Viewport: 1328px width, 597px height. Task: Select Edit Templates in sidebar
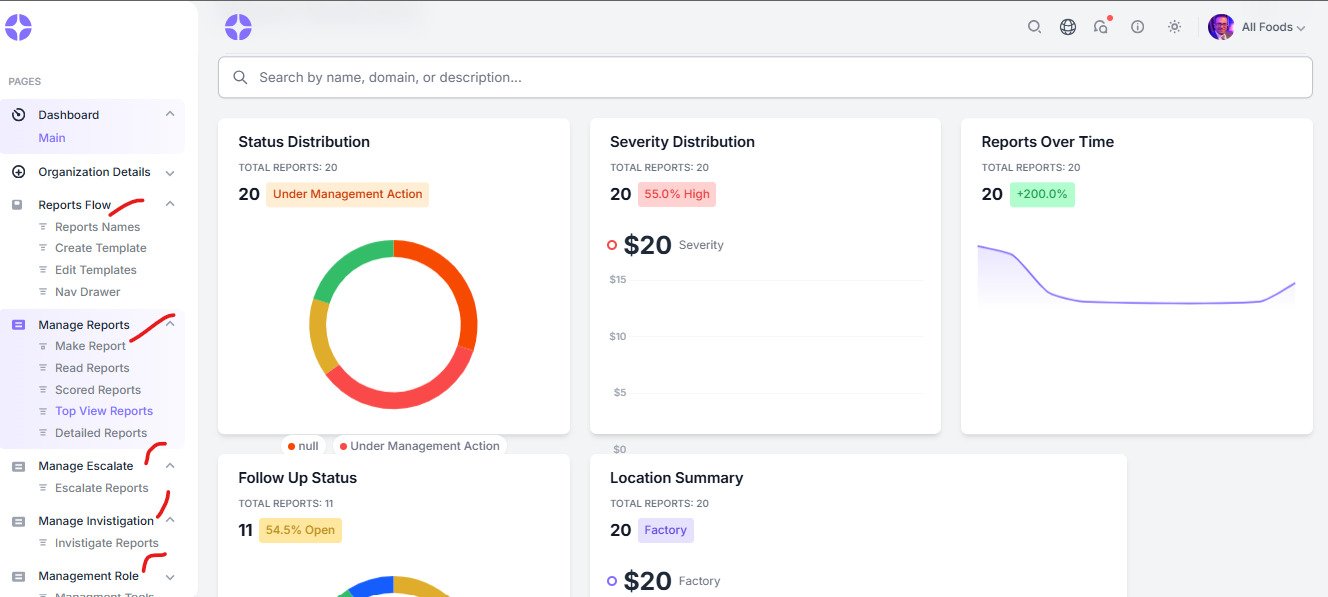96,270
